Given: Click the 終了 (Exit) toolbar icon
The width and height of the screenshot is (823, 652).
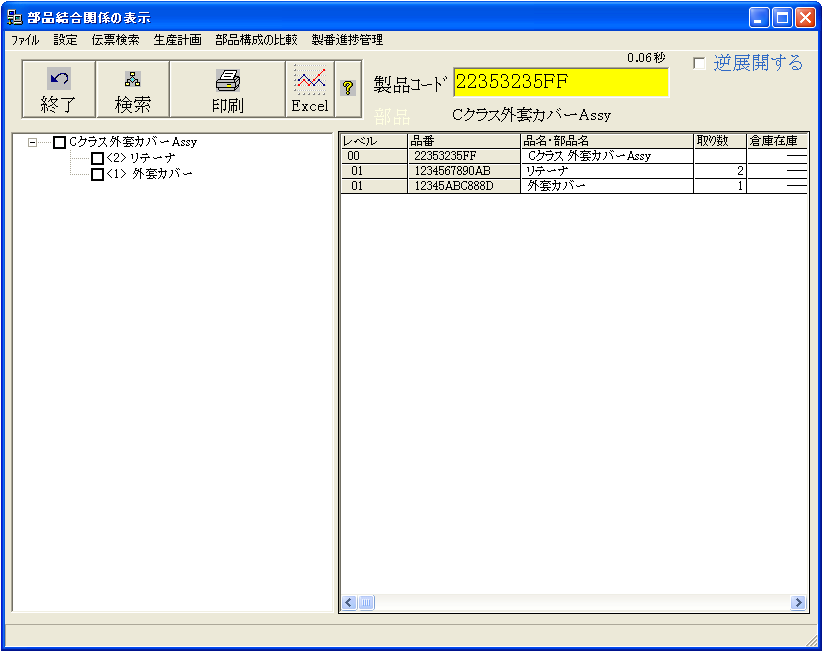Looking at the screenshot, I should coord(59,79).
